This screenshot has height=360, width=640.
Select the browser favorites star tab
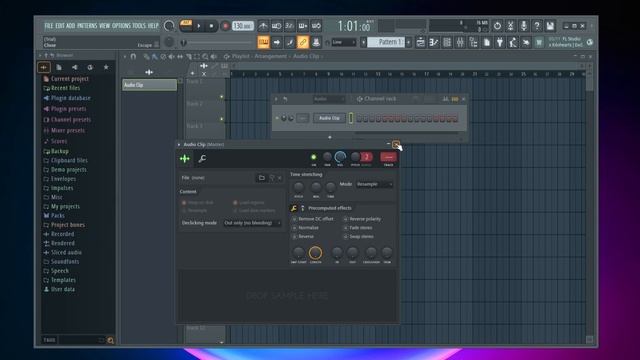pyautogui.click(x=106, y=67)
